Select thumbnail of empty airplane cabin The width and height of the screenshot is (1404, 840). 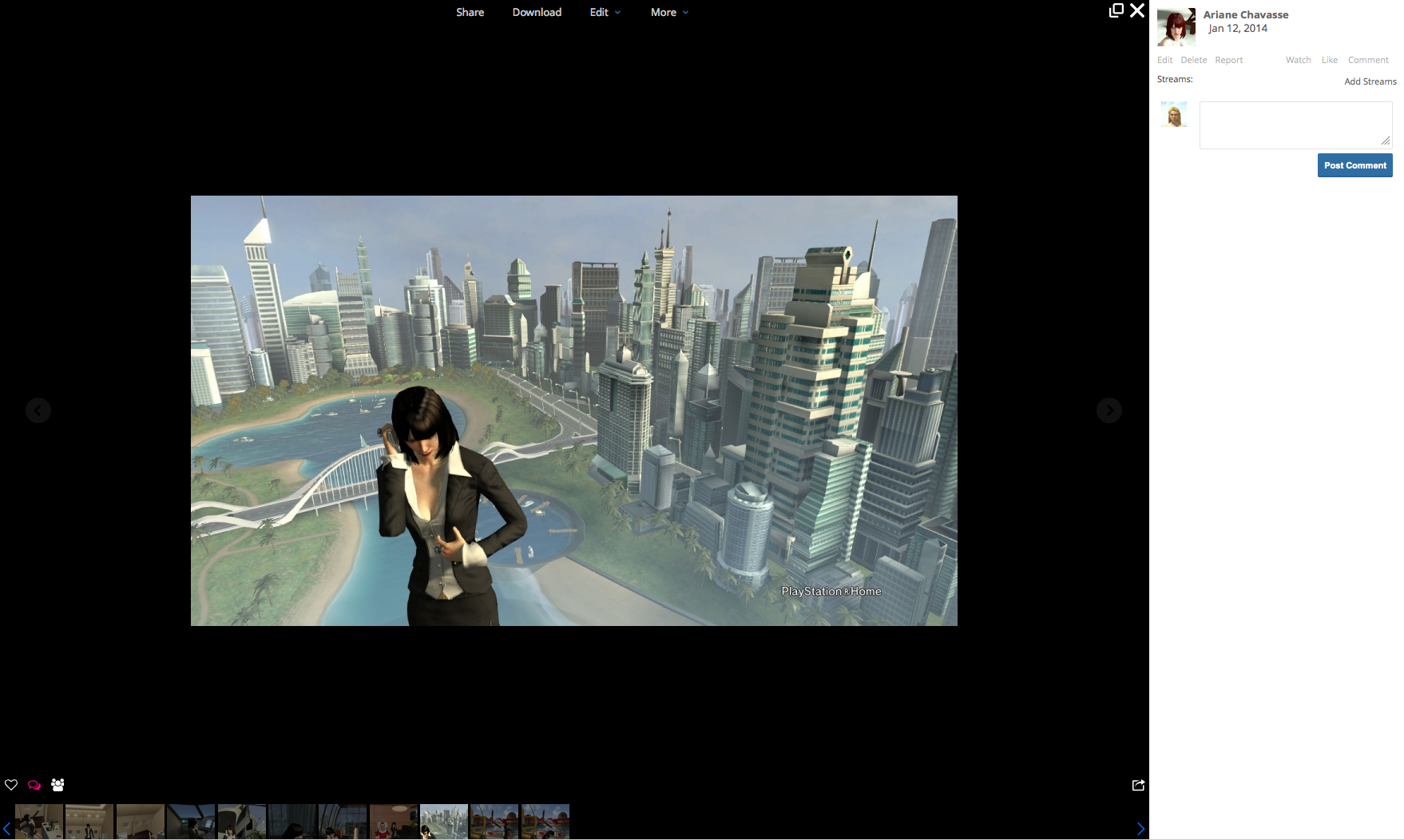coord(141,821)
